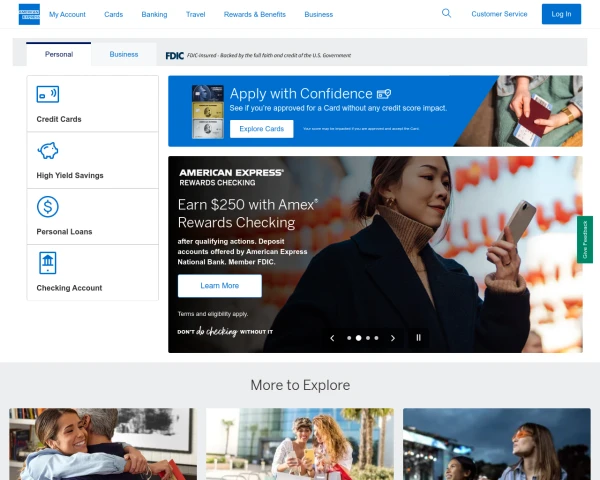
Task: Click Learn More on Rewards Checking
Action: click(220, 286)
